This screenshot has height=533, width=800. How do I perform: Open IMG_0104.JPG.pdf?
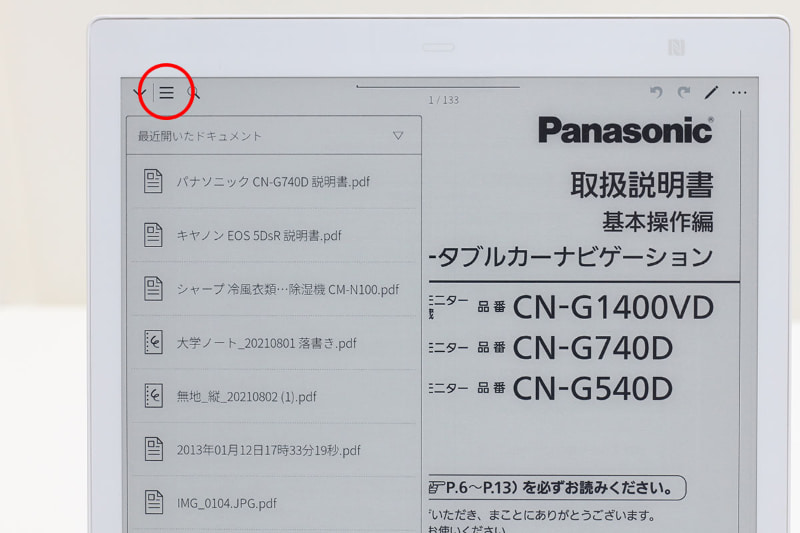click(273, 503)
